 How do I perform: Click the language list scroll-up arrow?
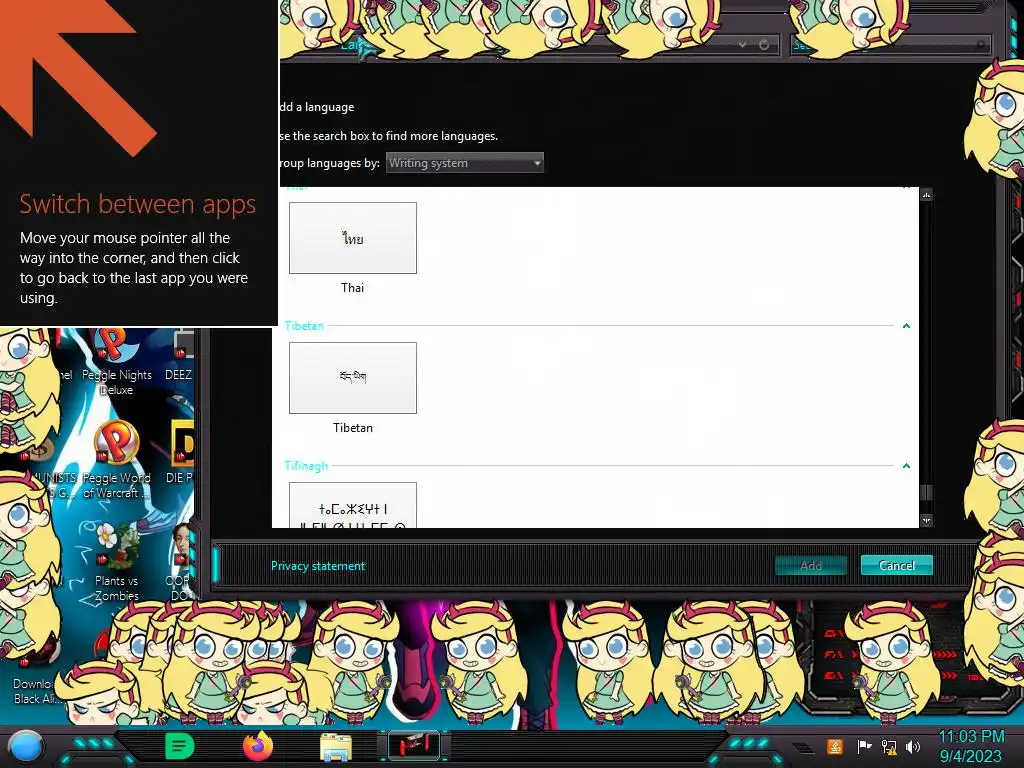[926, 195]
